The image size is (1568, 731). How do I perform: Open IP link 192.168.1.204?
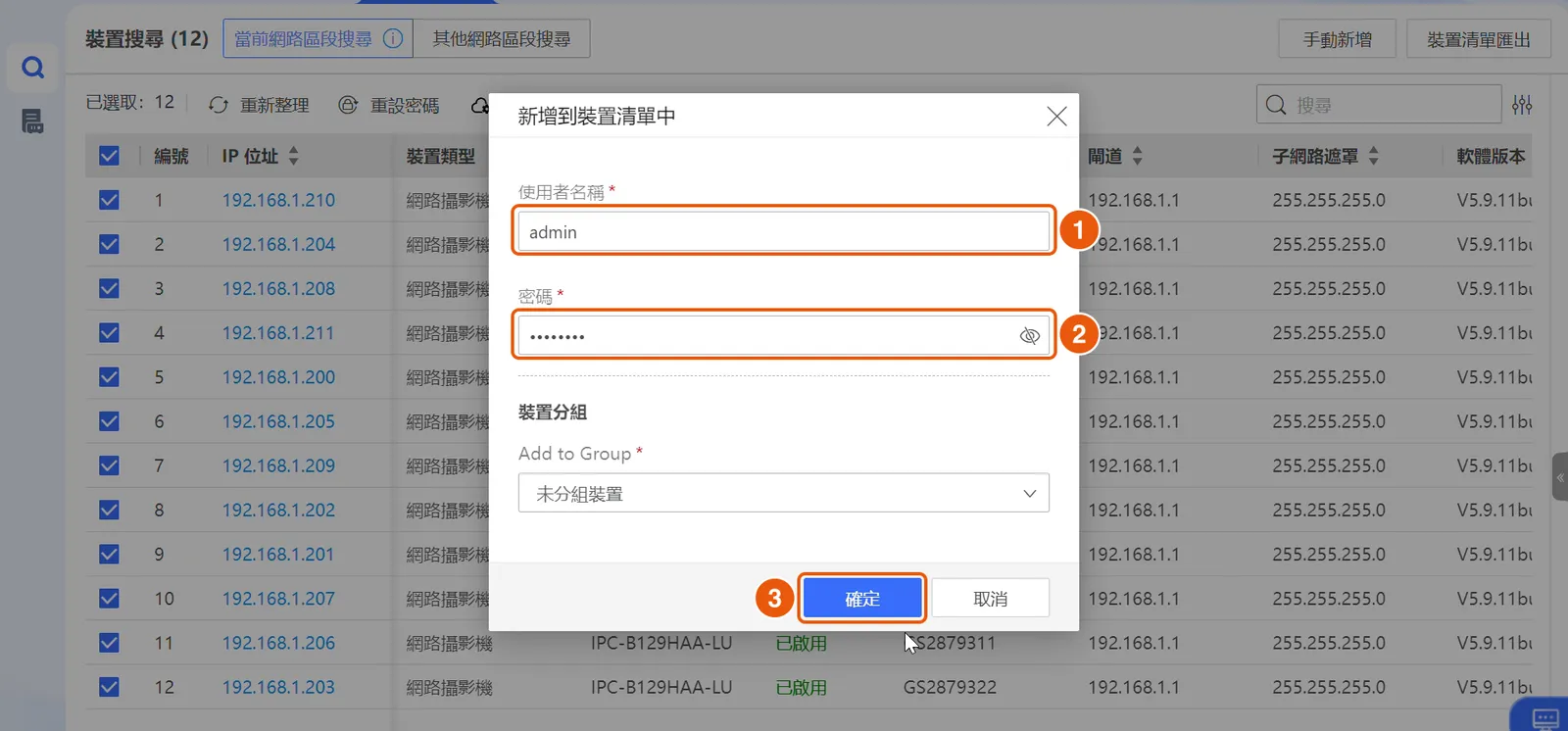(278, 244)
